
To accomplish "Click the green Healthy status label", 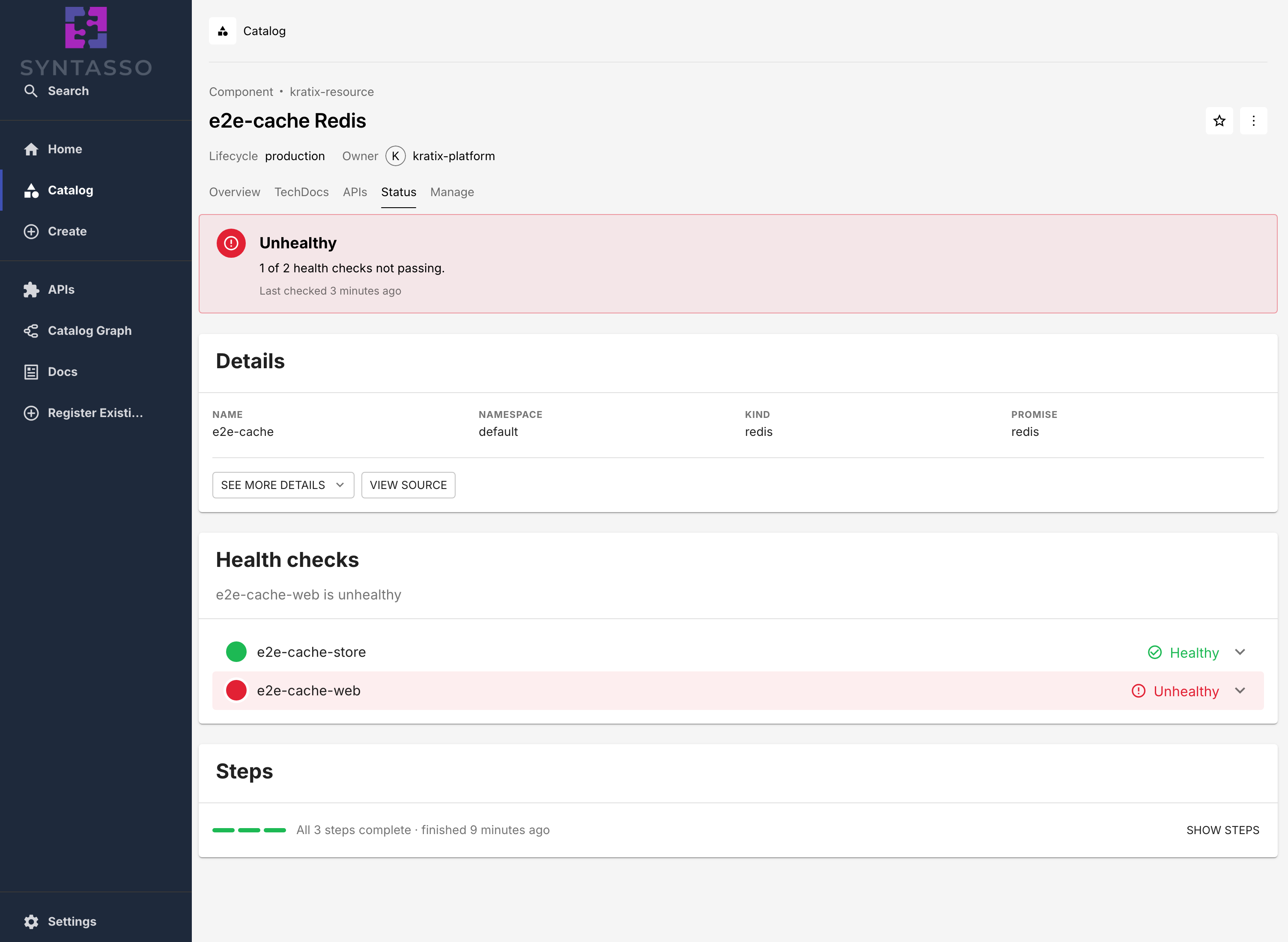I will 1194,653.
